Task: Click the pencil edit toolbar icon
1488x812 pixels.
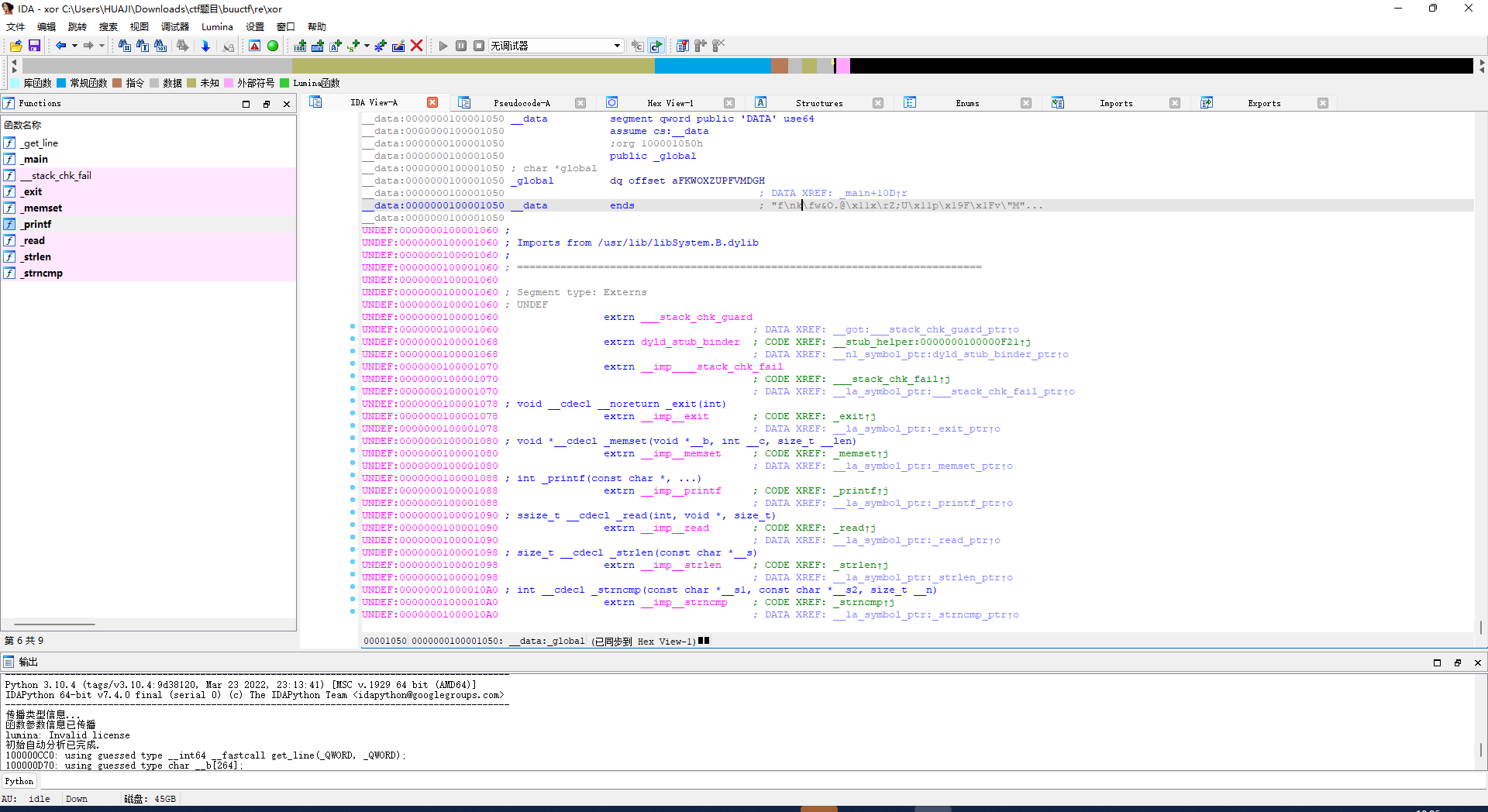Action: 398,46
